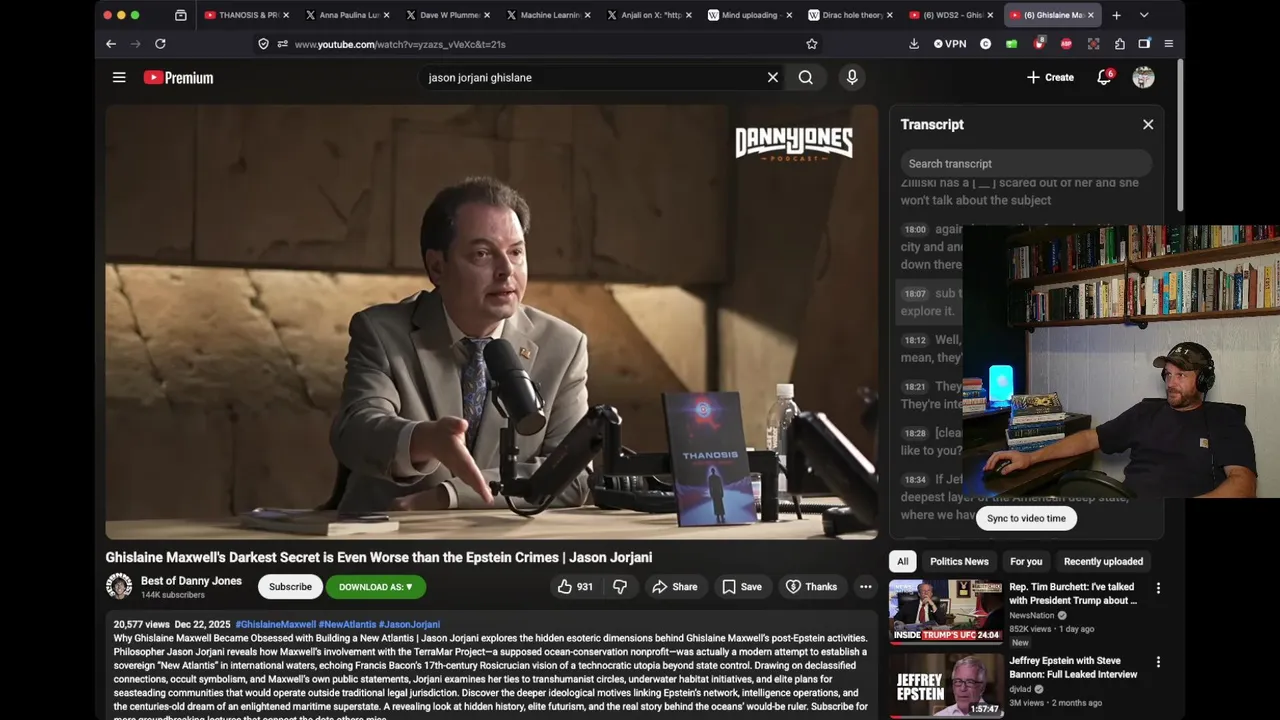This screenshot has height=720, width=1280.
Task: Click the video player to pause
Action: point(491,322)
